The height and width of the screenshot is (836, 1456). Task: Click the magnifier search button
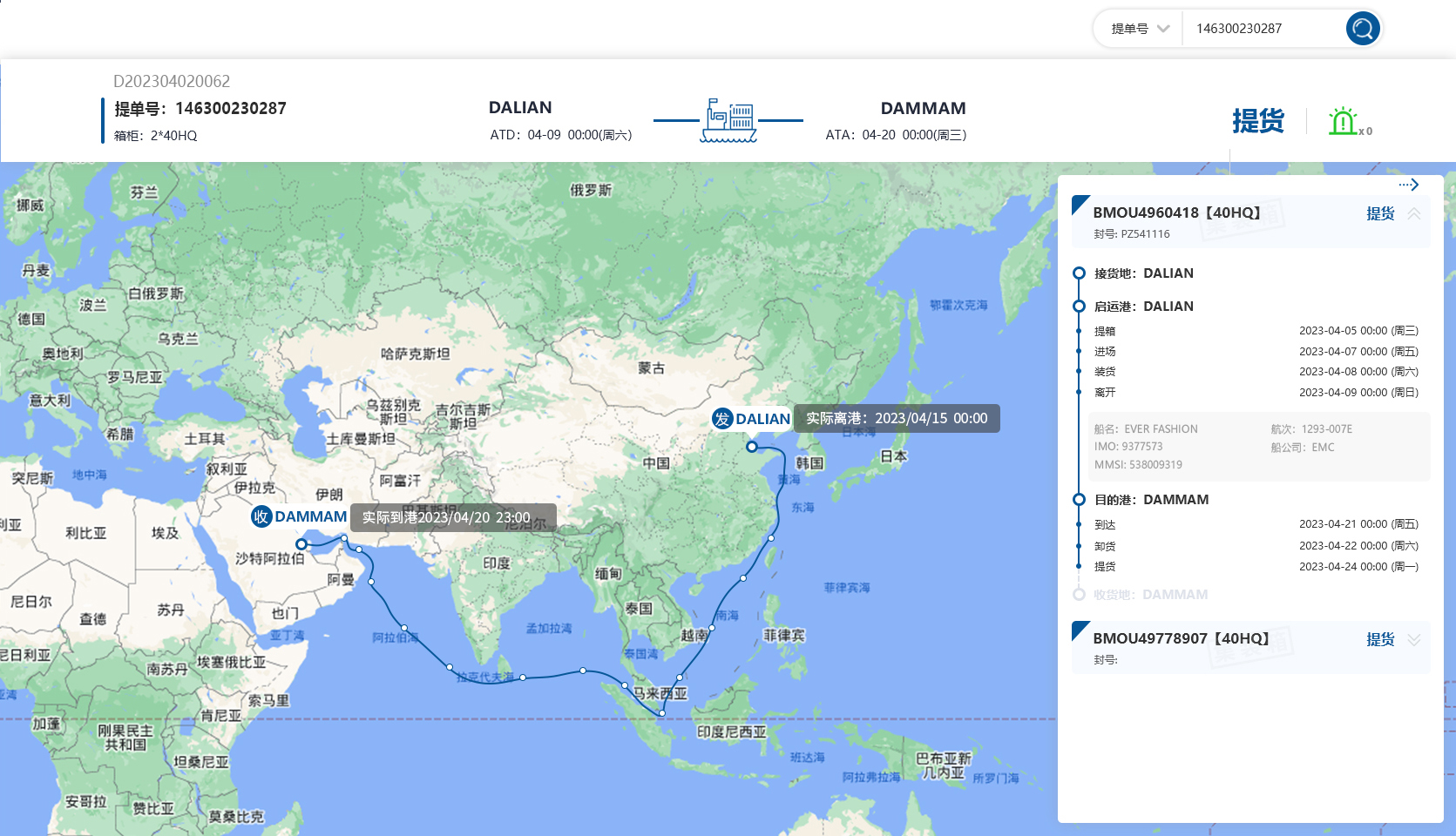(x=1363, y=28)
